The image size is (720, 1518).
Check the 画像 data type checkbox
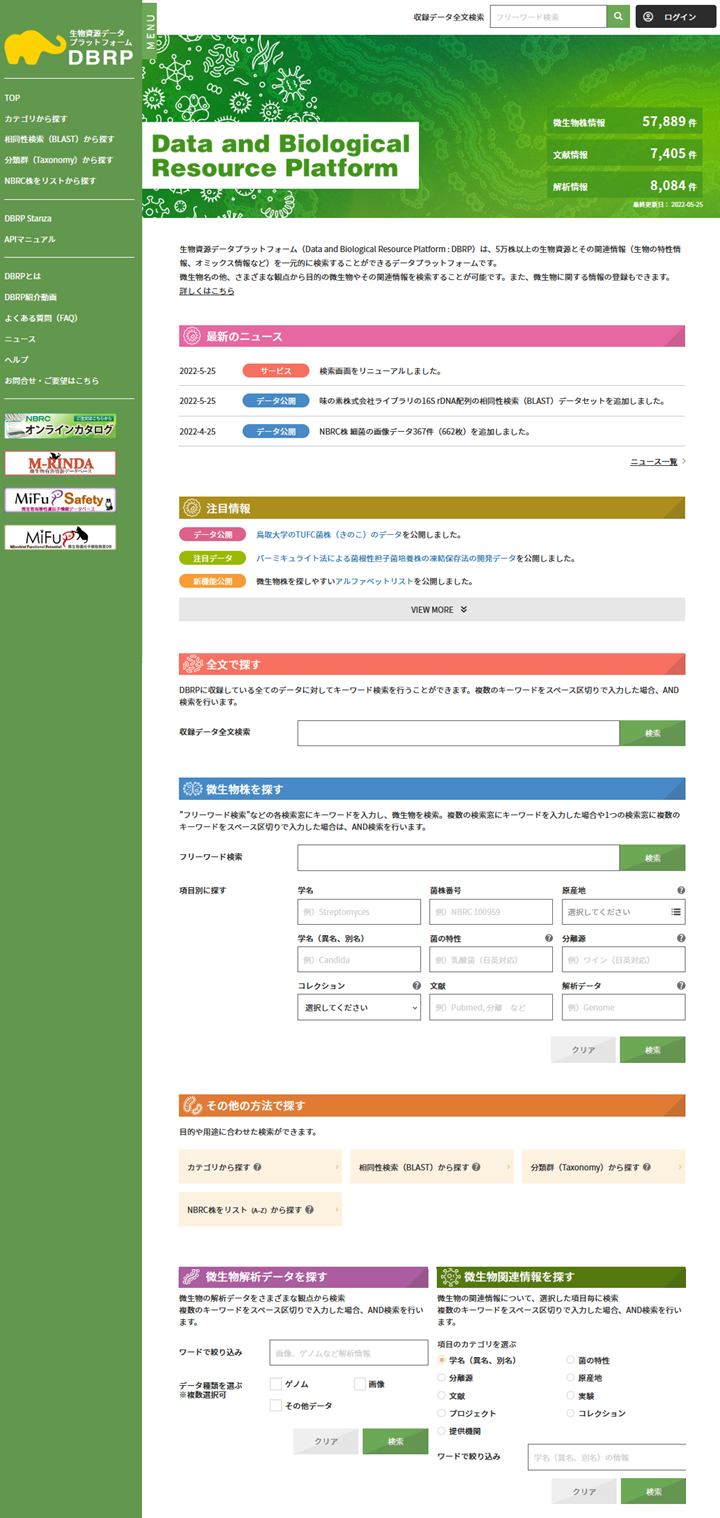359,1384
